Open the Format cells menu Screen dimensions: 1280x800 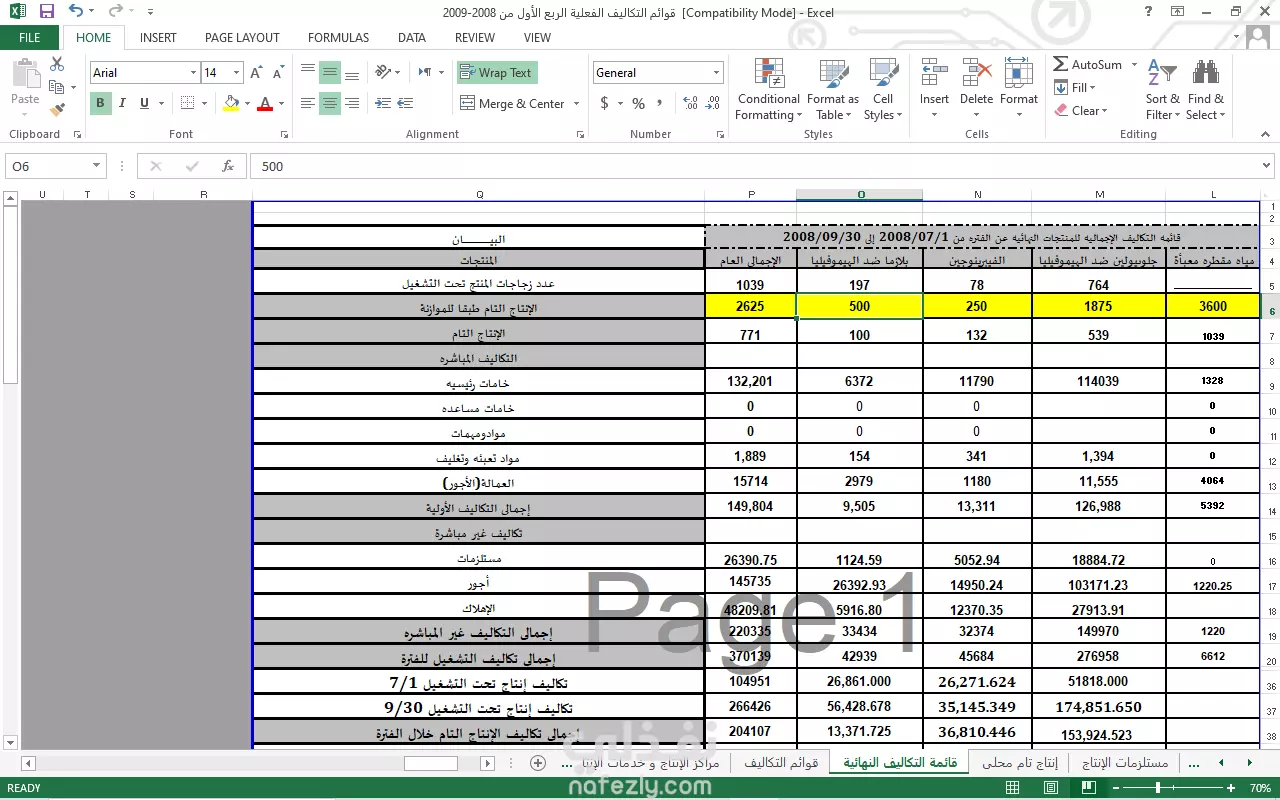1018,90
